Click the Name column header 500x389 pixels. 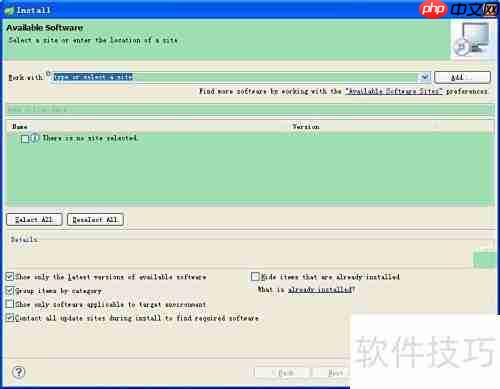[148, 126]
